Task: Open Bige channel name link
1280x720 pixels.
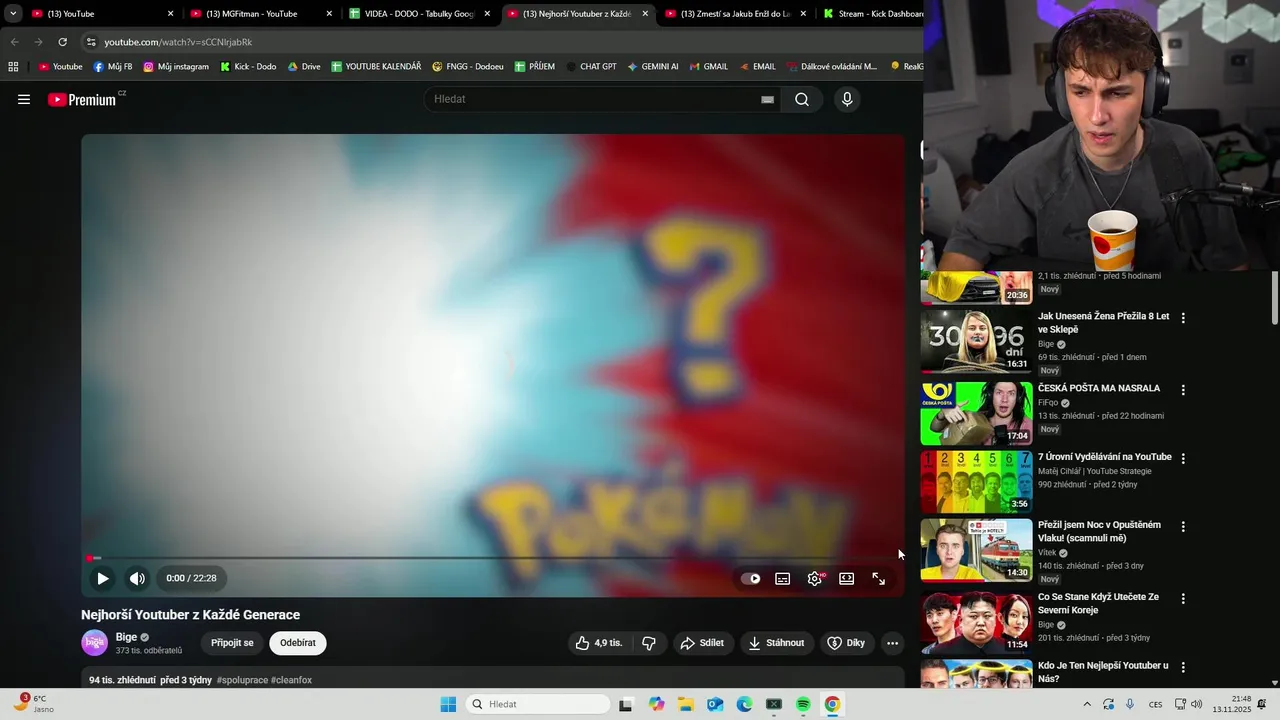Action: point(126,637)
